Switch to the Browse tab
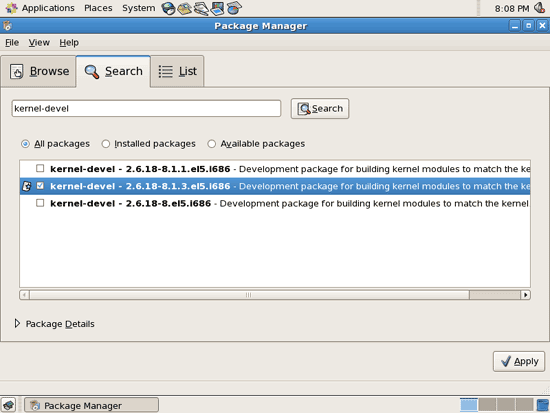Viewport: 550px width, 413px height. click(x=39, y=71)
